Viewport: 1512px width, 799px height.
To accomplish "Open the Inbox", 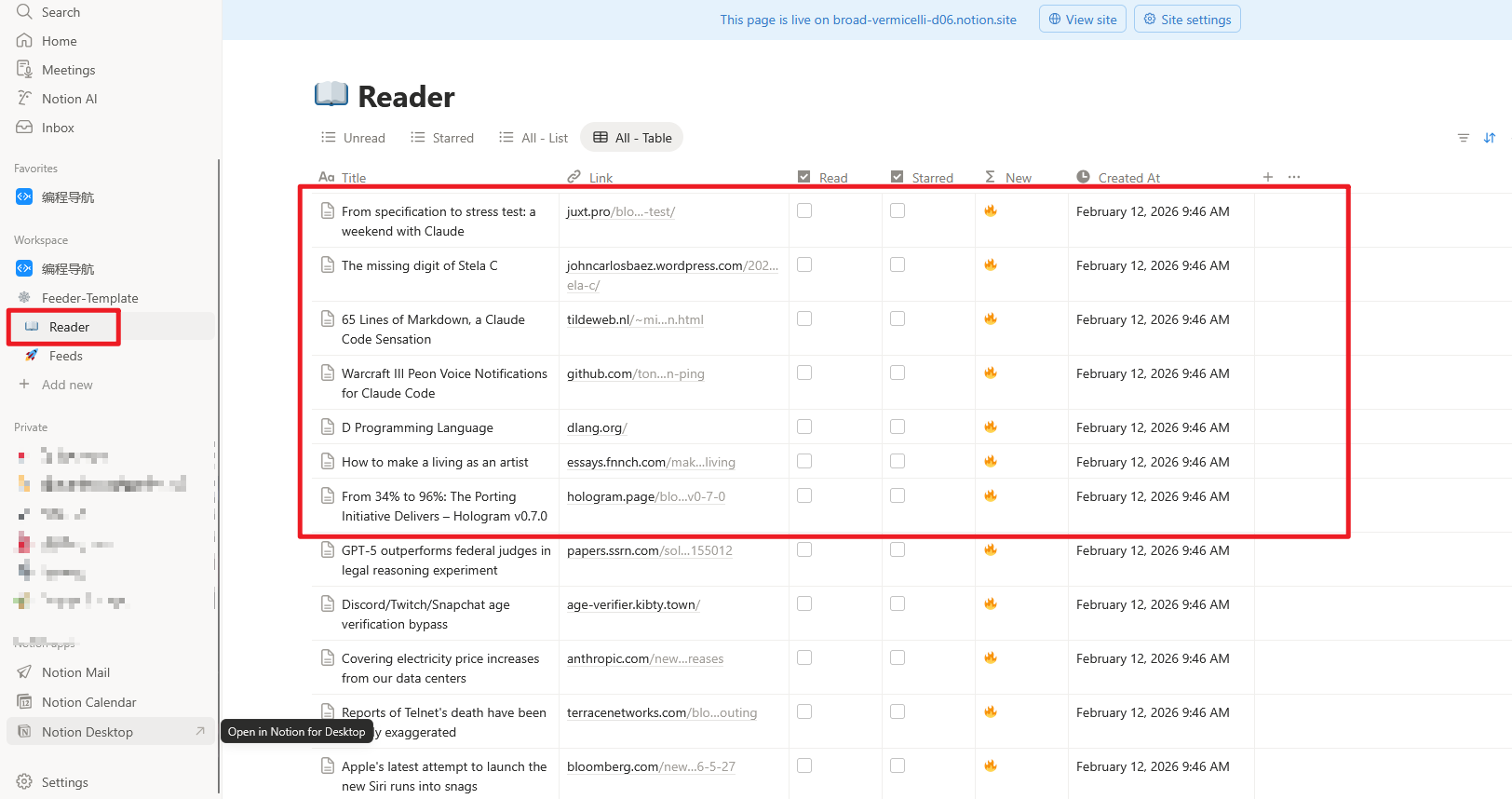I will (x=58, y=128).
